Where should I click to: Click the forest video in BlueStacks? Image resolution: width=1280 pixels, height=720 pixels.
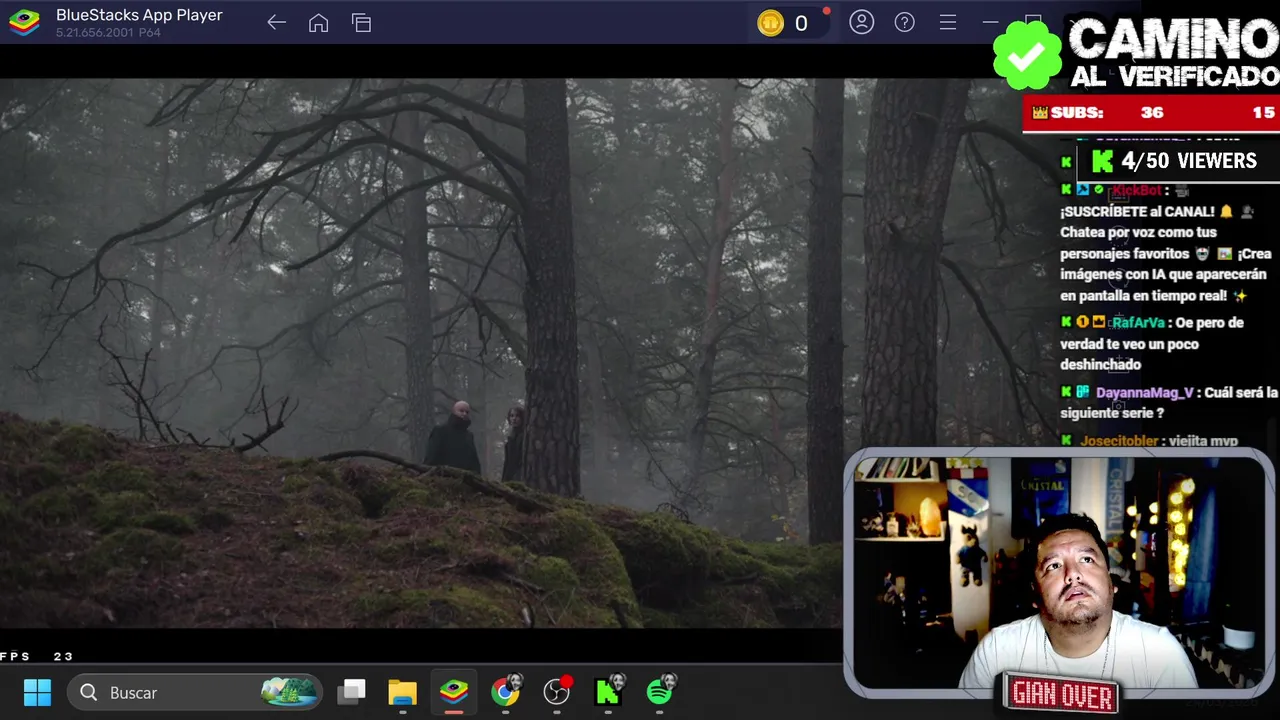(421, 353)
